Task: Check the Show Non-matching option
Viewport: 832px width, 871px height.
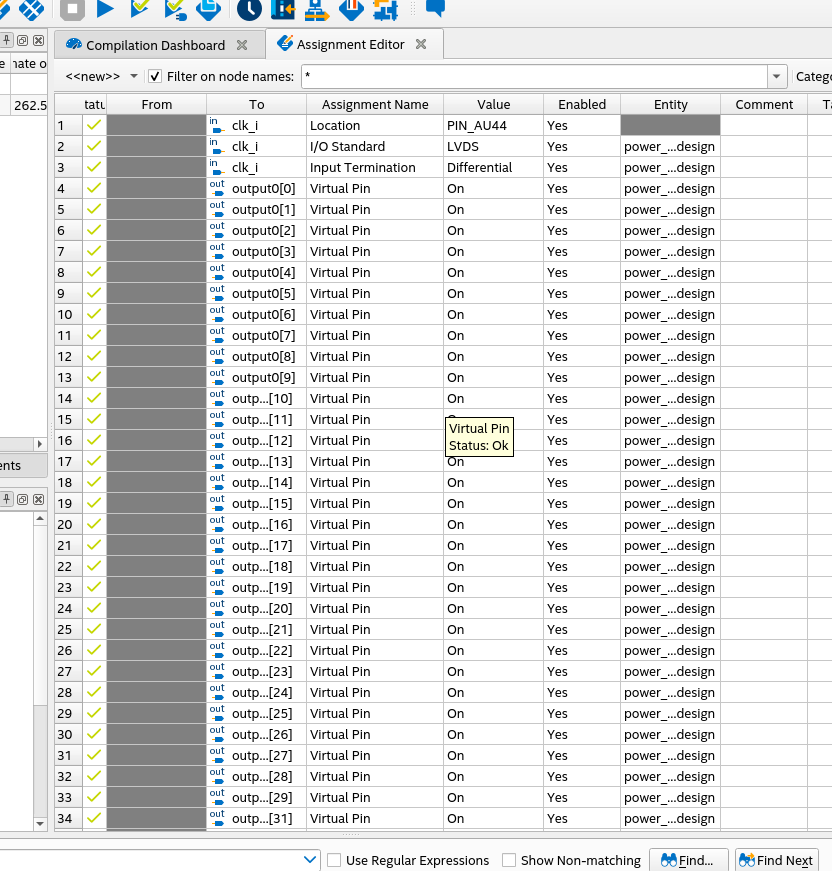Action: (x=509, y=860)
